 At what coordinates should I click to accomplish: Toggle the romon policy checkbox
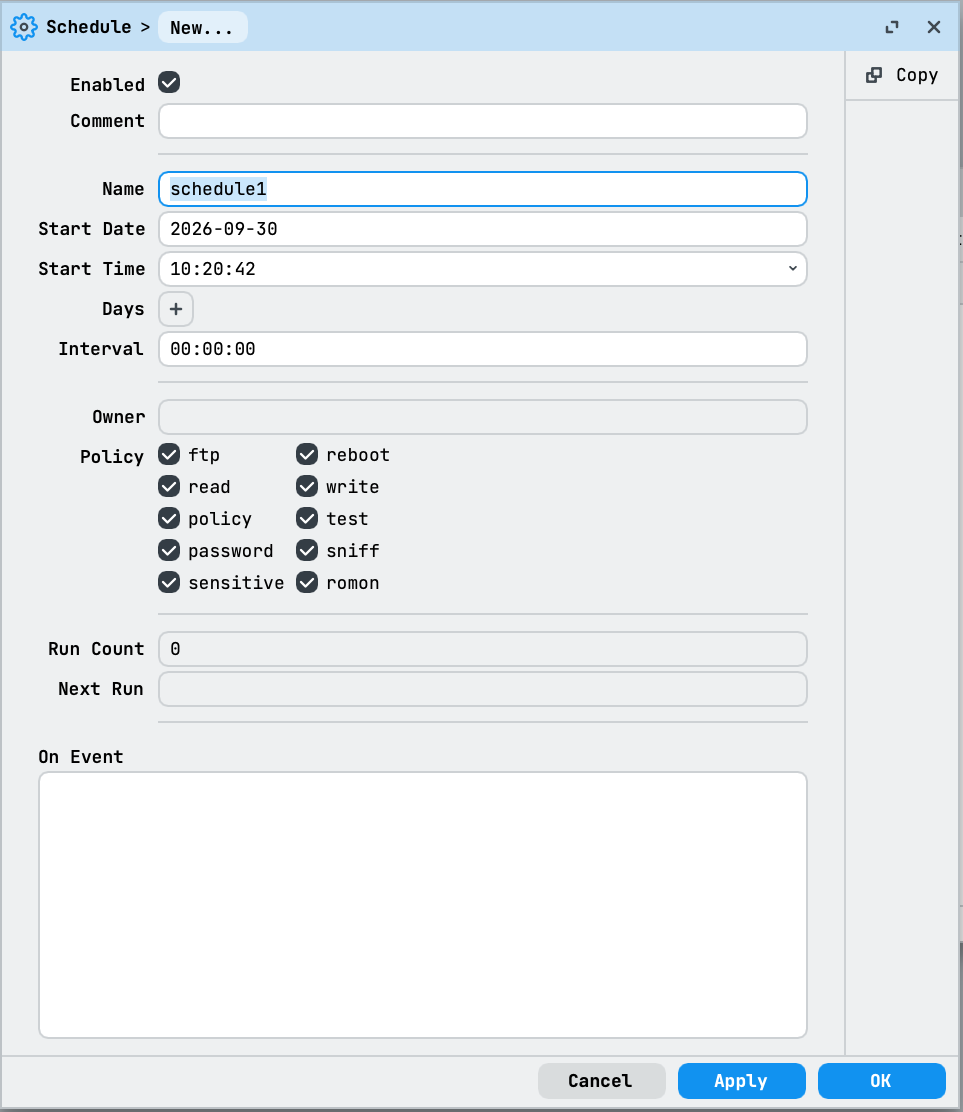tap(307, 582)
